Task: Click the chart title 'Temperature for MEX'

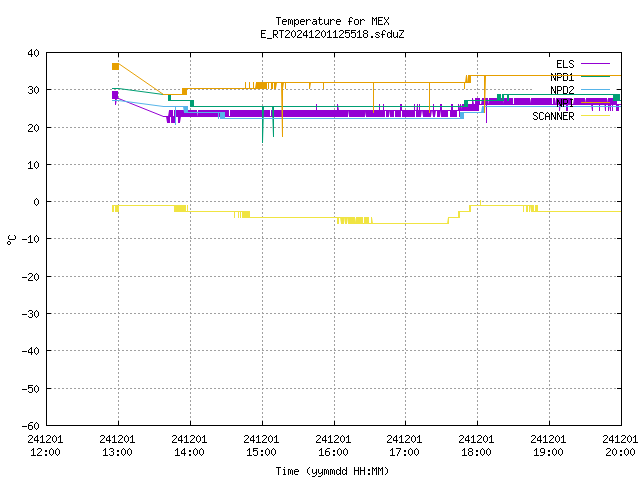Action: [x=332, y=21]
